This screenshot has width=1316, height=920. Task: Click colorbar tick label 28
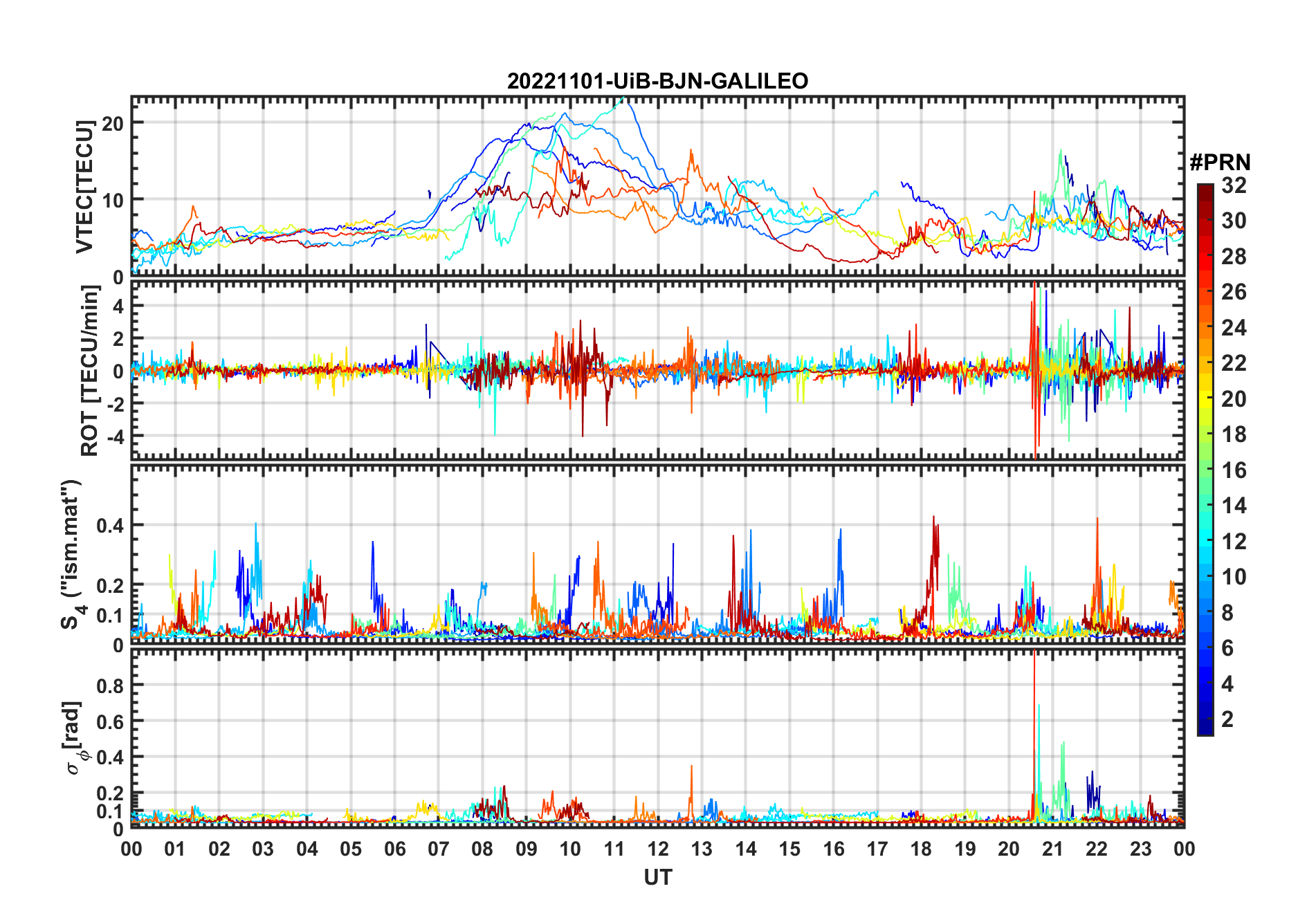pos(1234,257)
